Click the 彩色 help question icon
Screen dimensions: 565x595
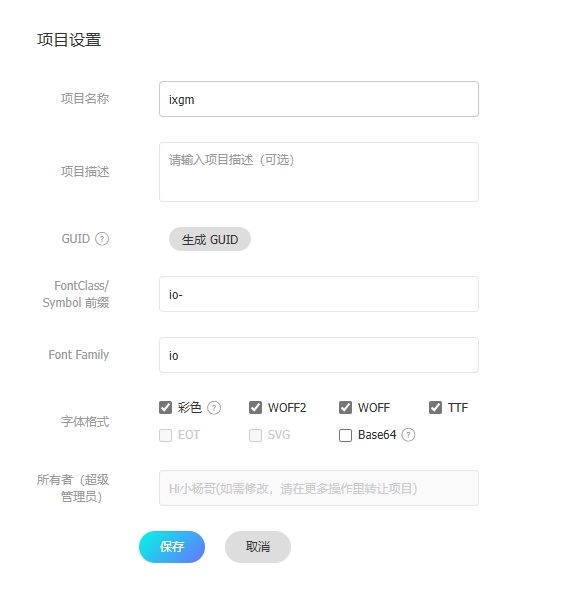click(214, 408)
